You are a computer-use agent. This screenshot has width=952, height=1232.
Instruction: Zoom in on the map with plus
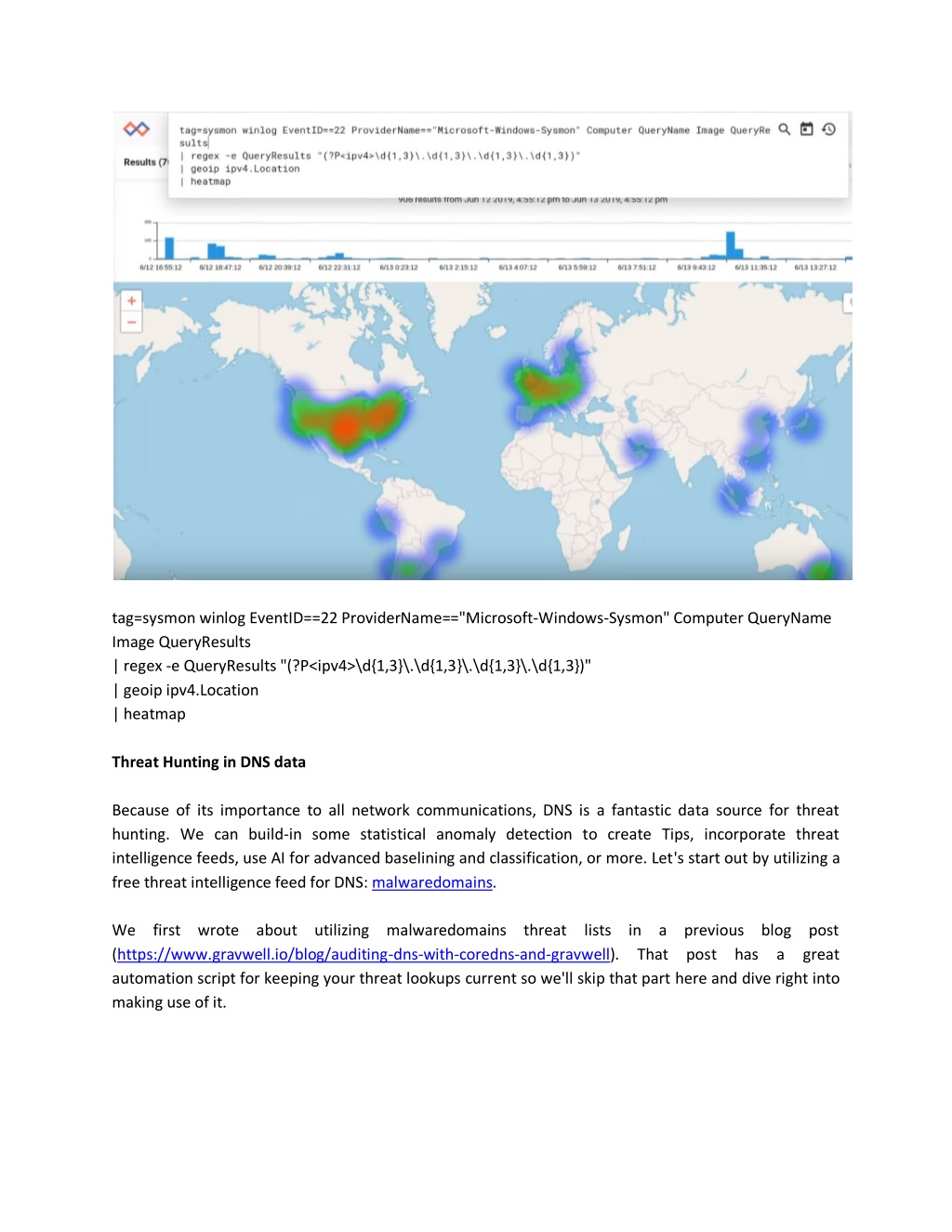point(132,301)
